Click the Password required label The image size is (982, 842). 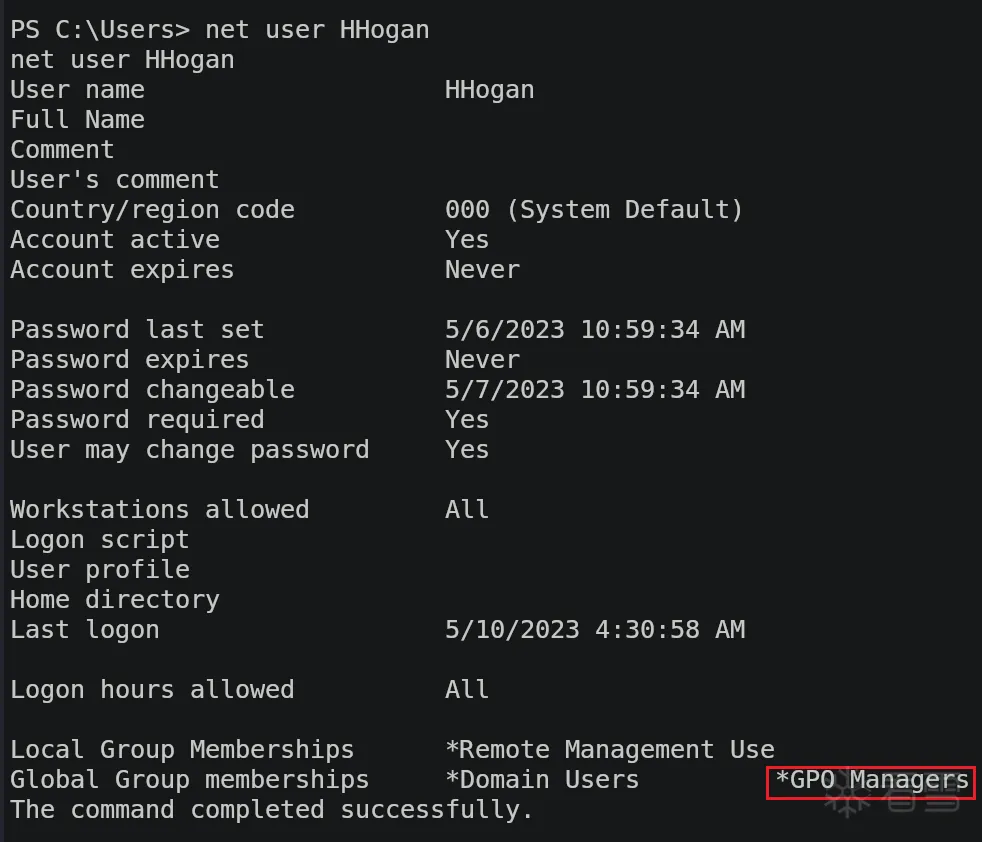pos(137,420)
